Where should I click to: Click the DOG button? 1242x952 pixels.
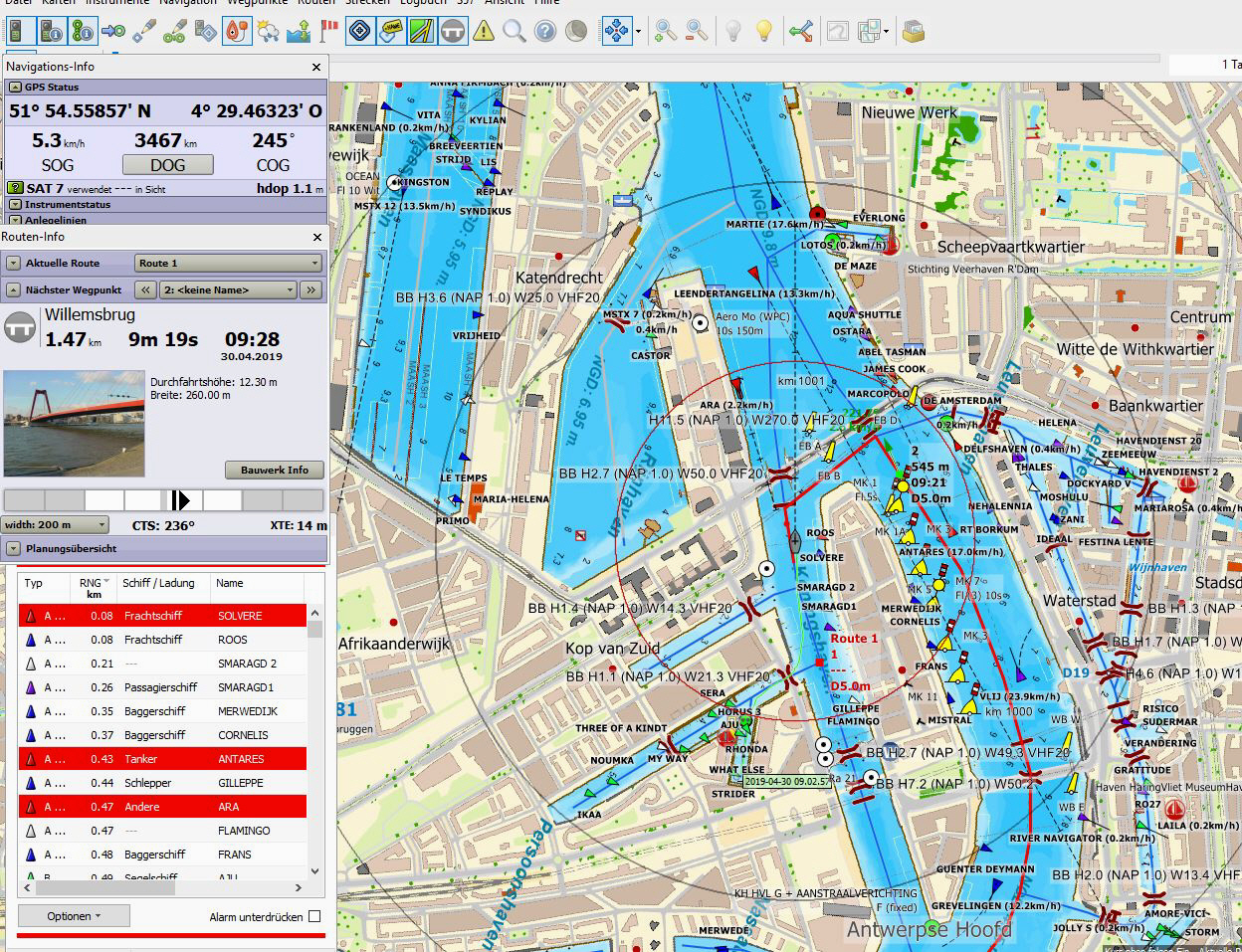[167, 165]
